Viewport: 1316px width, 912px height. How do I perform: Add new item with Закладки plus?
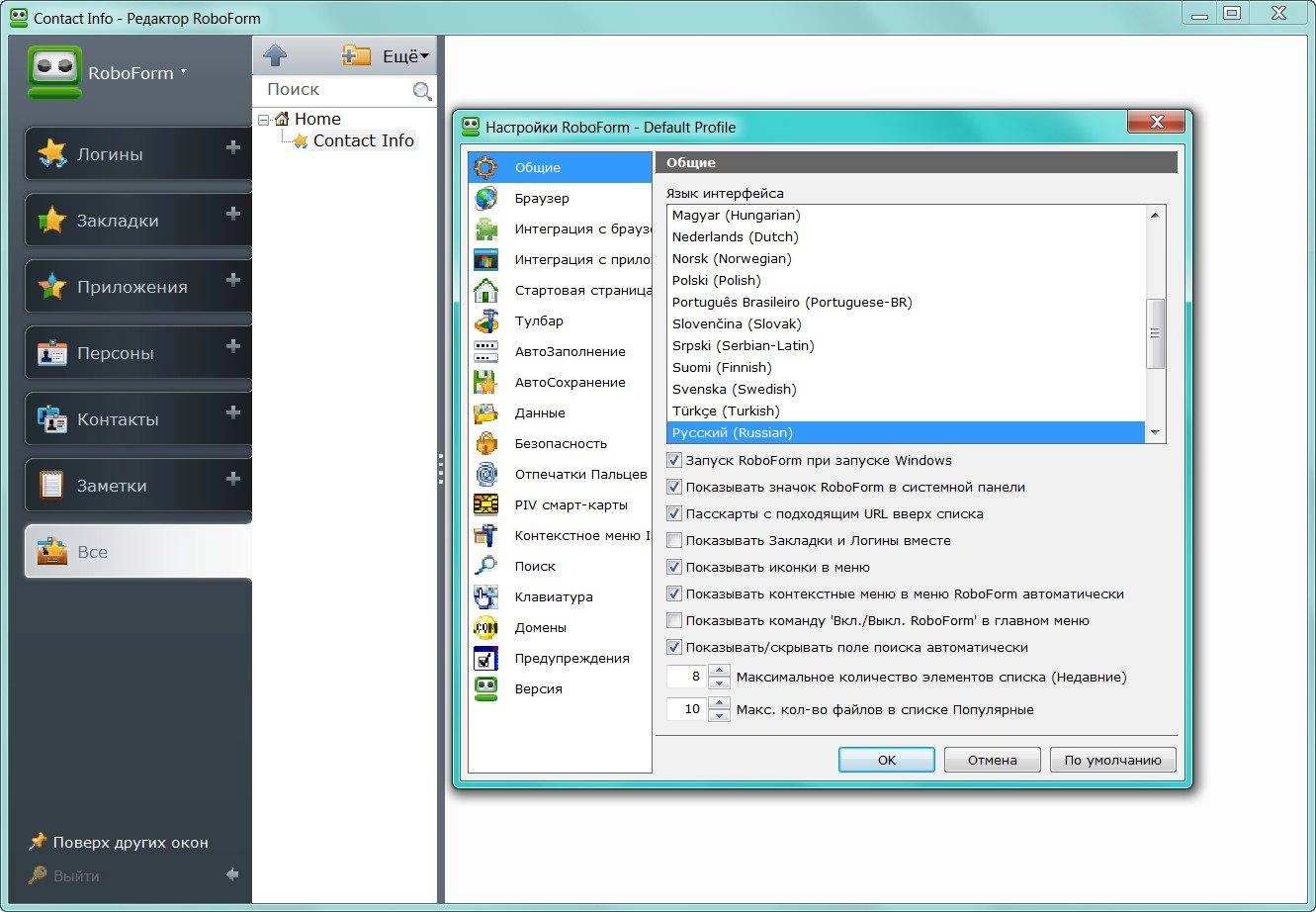coord(233,214)
